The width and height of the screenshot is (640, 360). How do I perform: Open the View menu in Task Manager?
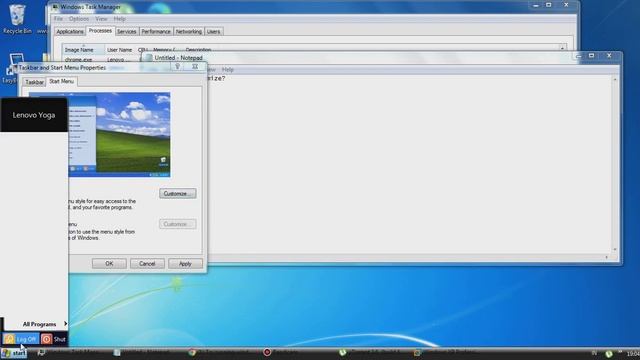point(101,19)
